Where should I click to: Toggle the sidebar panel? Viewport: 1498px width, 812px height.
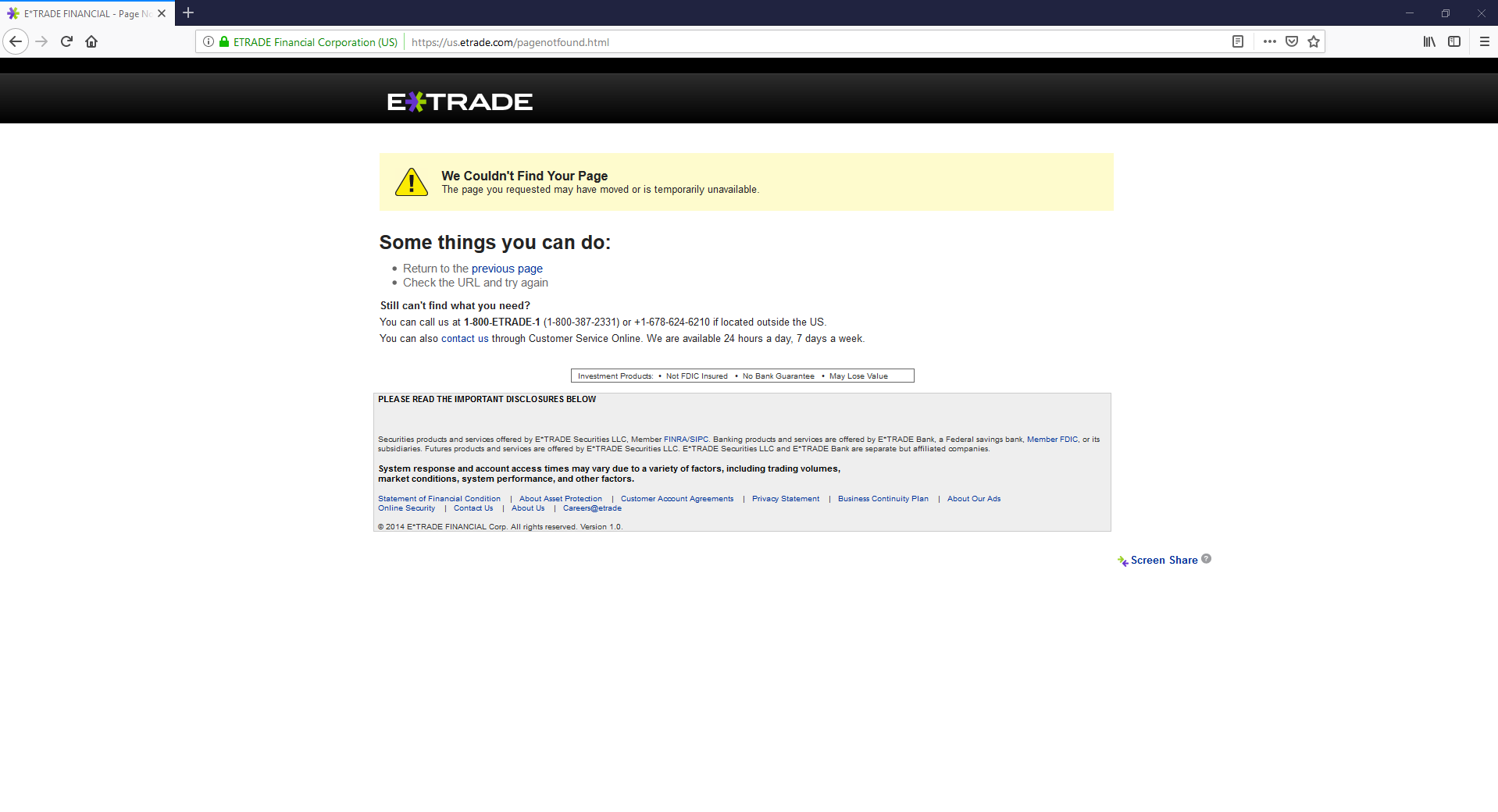(1454, 41)
